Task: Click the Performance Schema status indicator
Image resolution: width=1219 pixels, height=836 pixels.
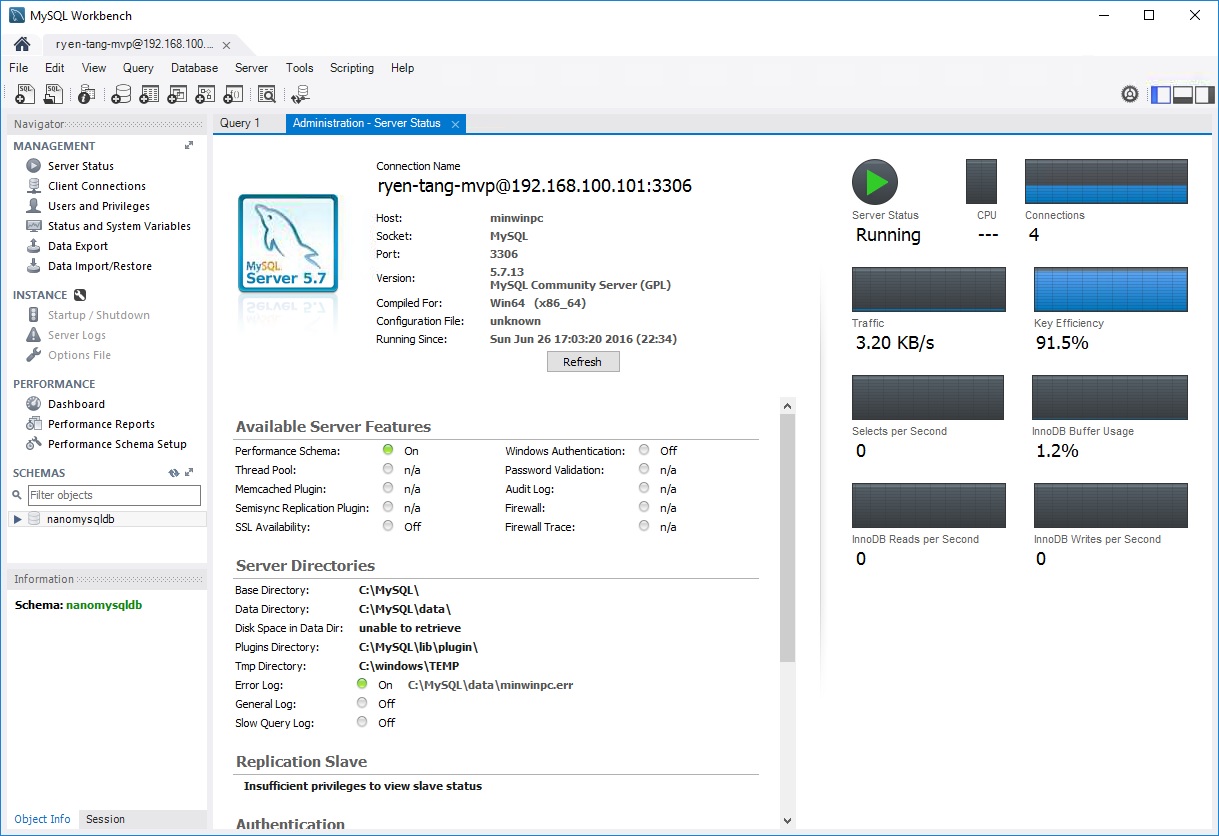Action: tap(388, 450)
